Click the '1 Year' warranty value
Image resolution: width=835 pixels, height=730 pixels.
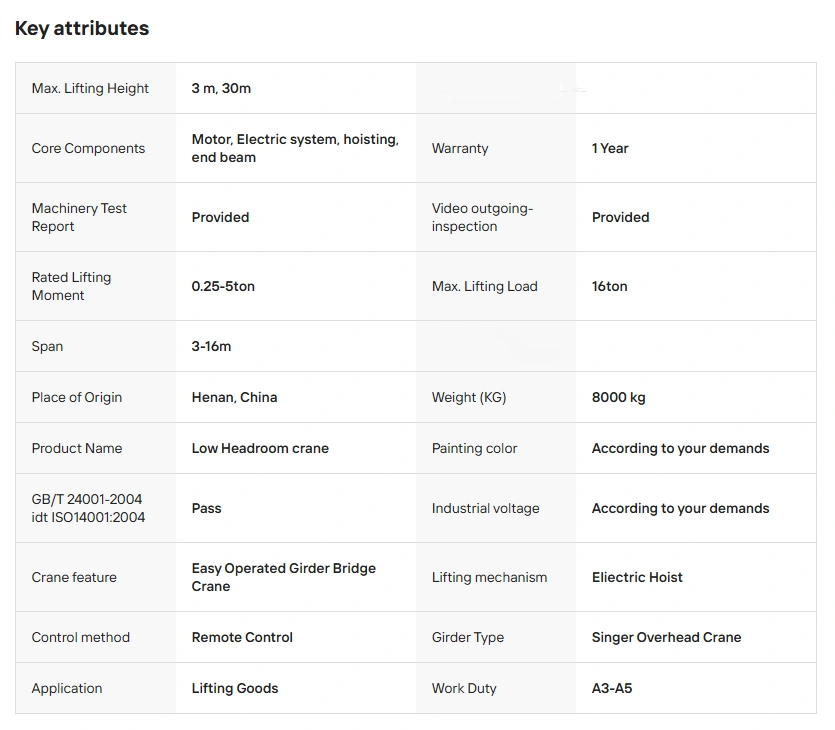pyautogui.click(x=610, y=148)
